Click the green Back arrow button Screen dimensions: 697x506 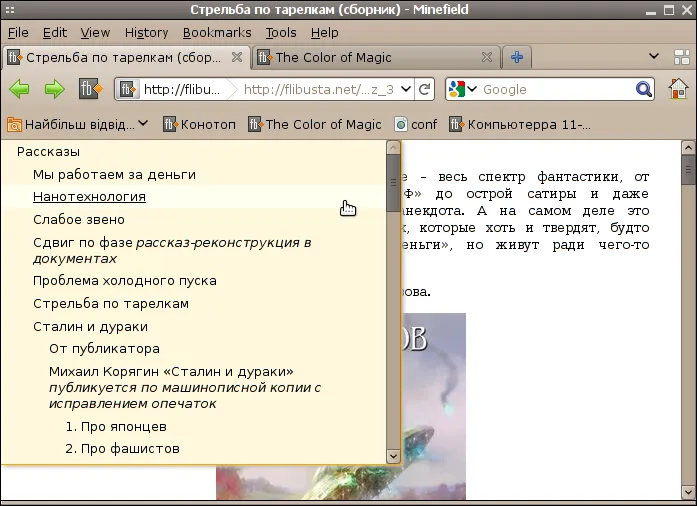click(20, 89)
